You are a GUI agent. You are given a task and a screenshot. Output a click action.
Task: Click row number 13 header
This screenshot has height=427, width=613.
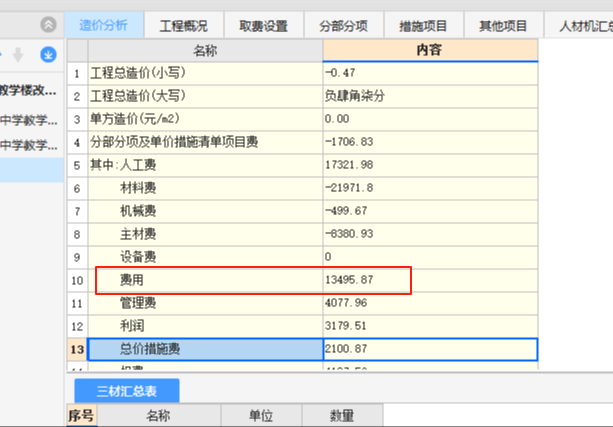click(x=77, y=349)
